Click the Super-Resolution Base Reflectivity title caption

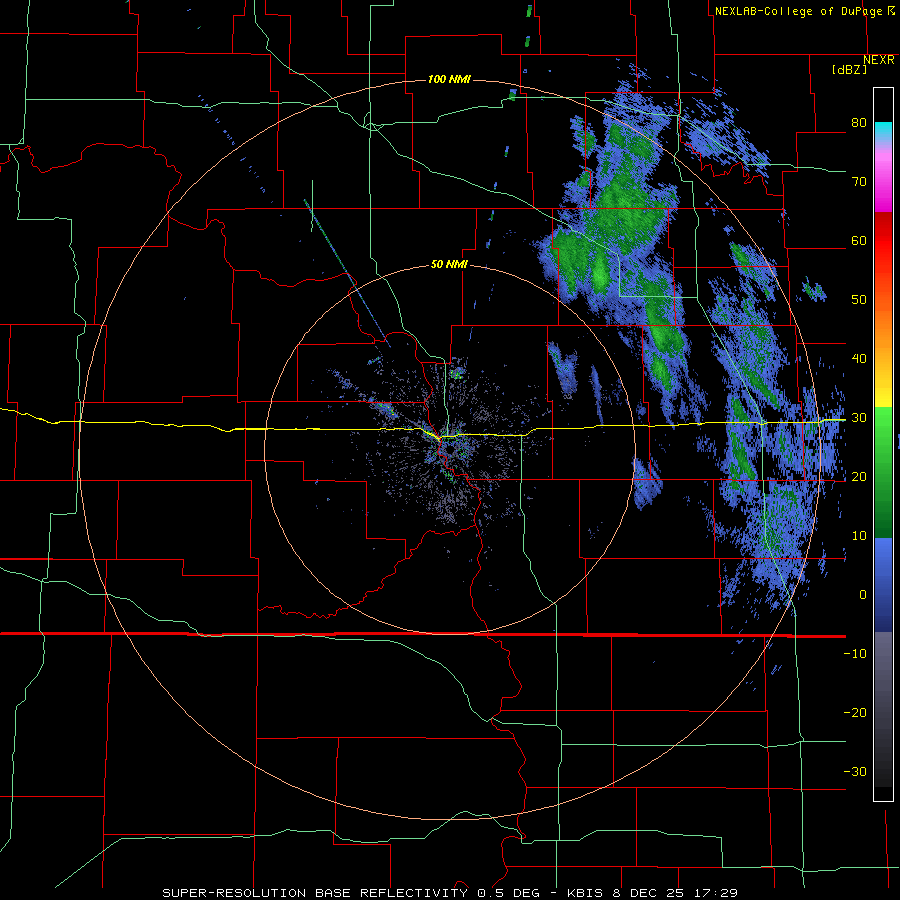tap(449, 893)
